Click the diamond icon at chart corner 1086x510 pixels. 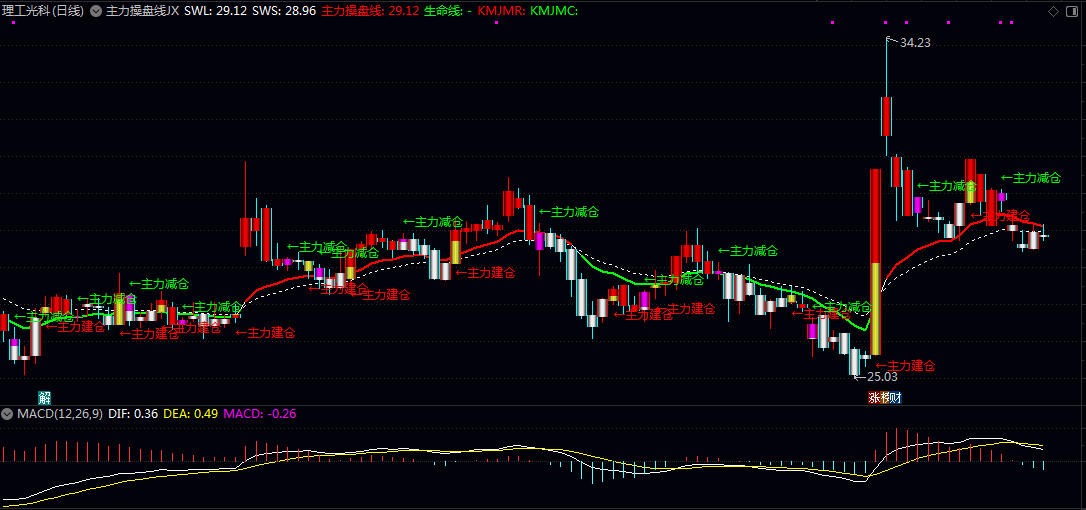click(1053, 11)
